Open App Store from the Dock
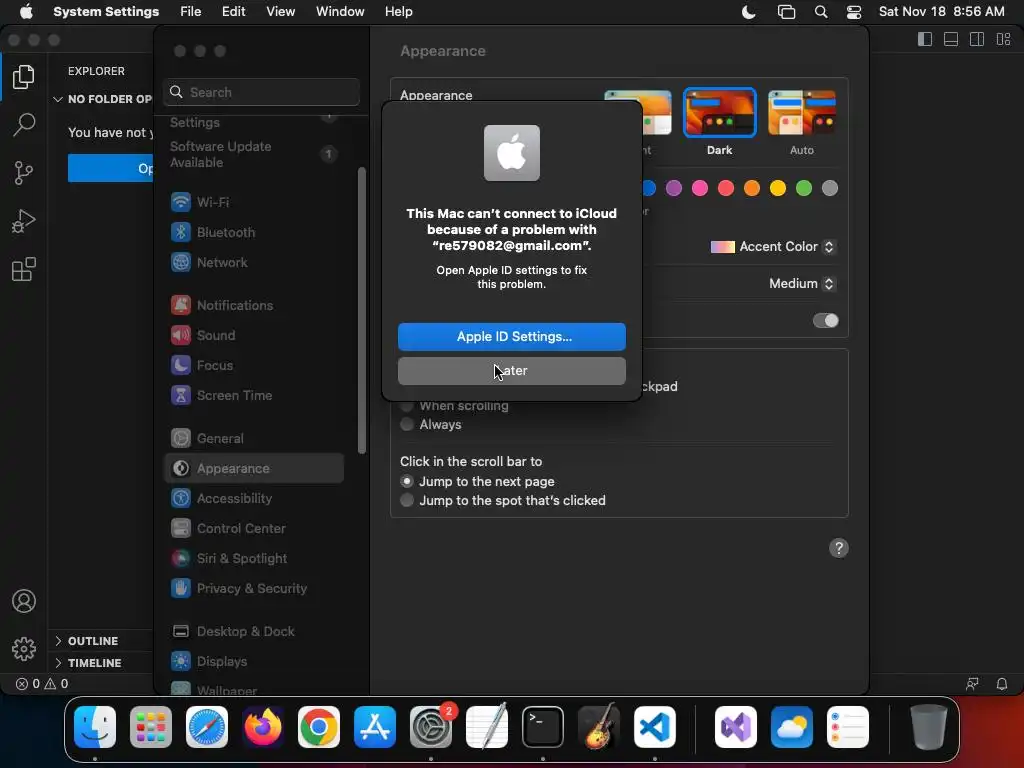Screen dimensions: 1024x768 tap(375, 727)
